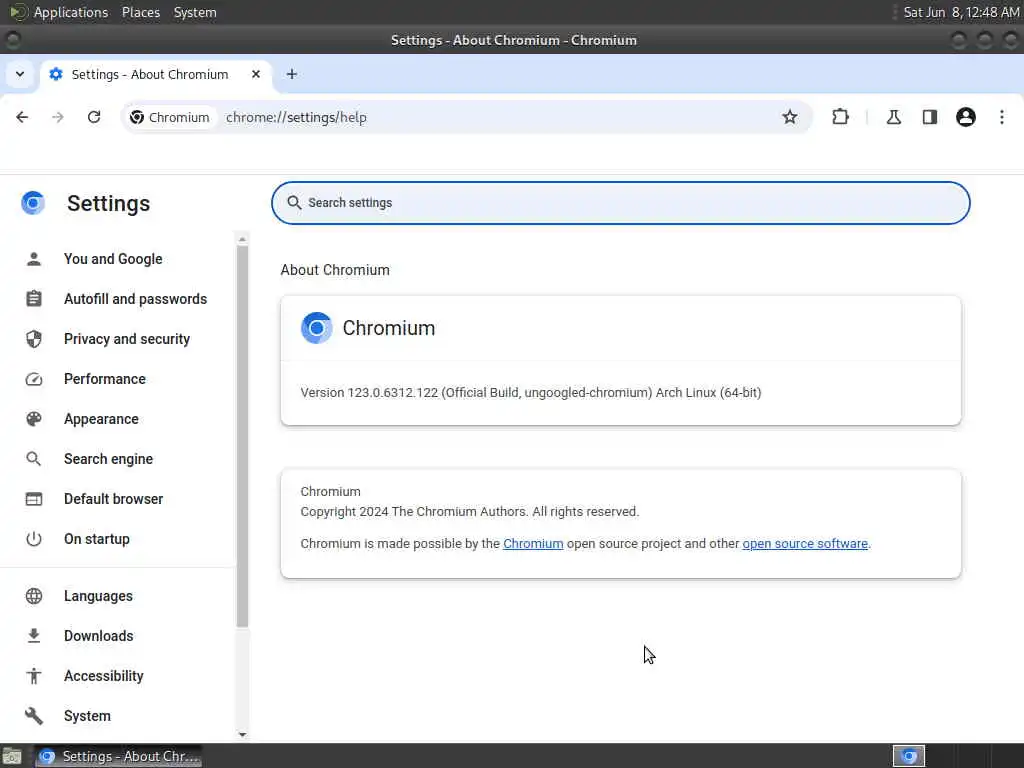Open Privacy and security settings

click(x=127, y=339)
